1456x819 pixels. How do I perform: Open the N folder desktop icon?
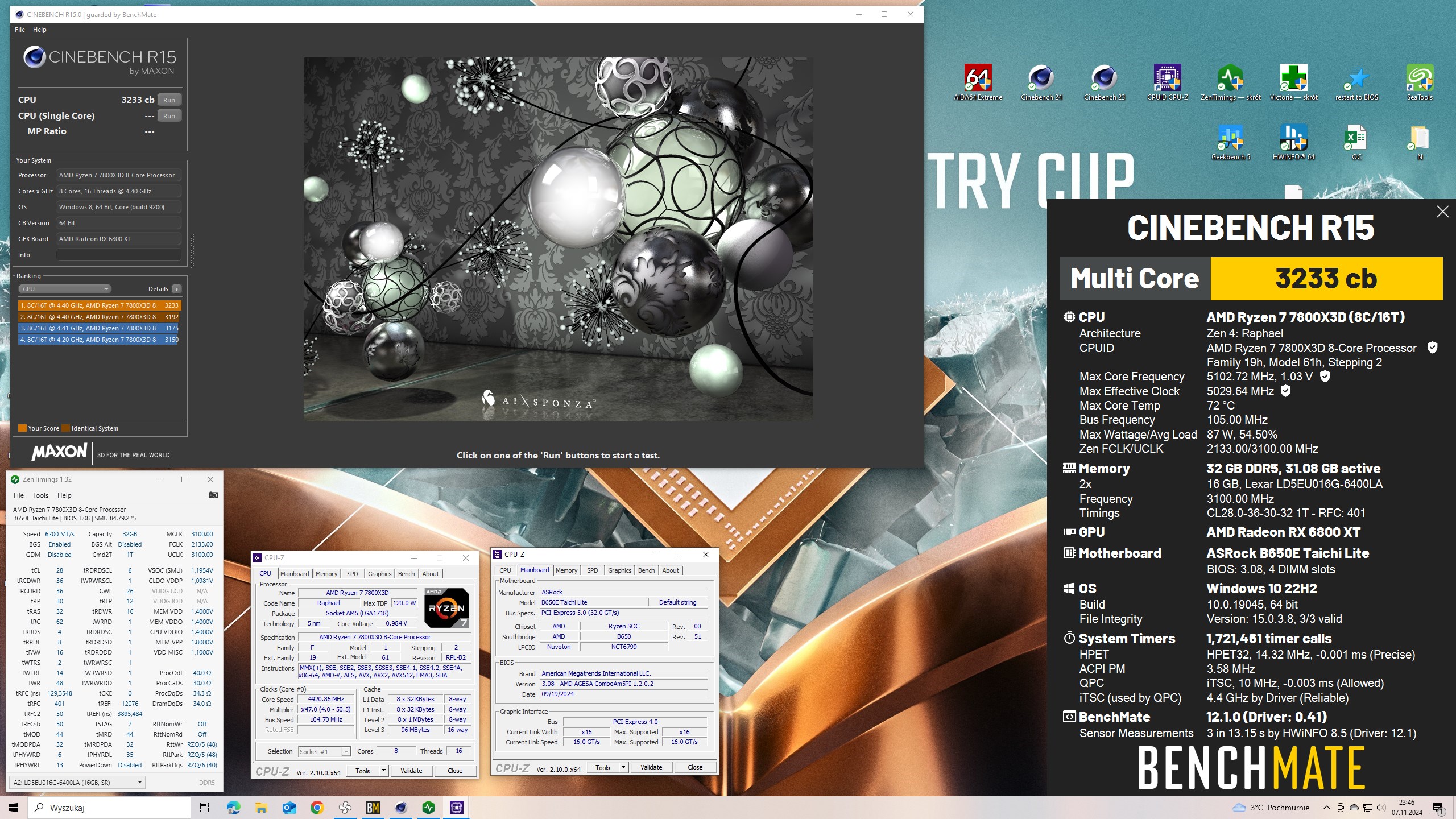click(1420, 142)
